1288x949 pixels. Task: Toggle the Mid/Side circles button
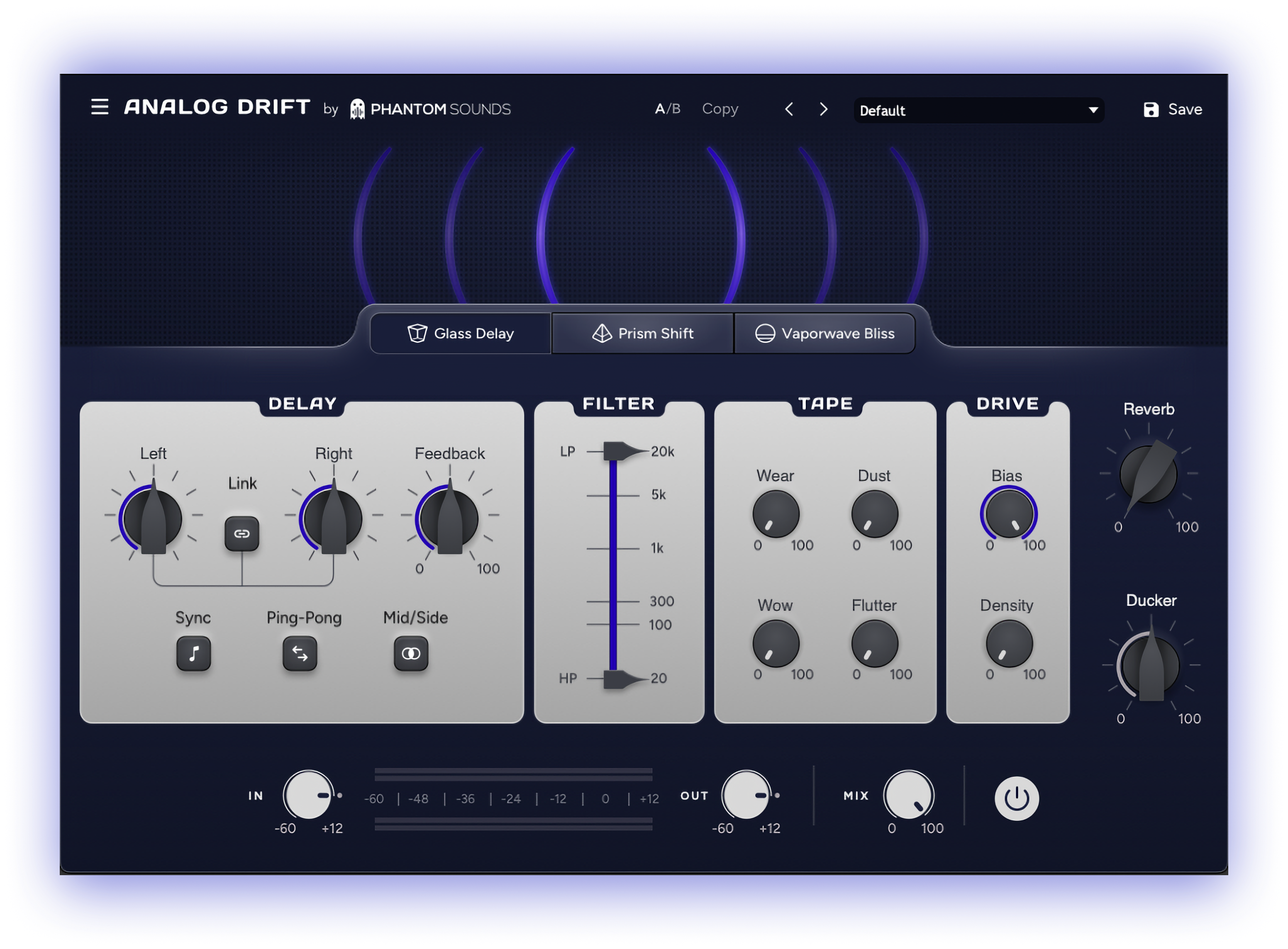(411, 653)
